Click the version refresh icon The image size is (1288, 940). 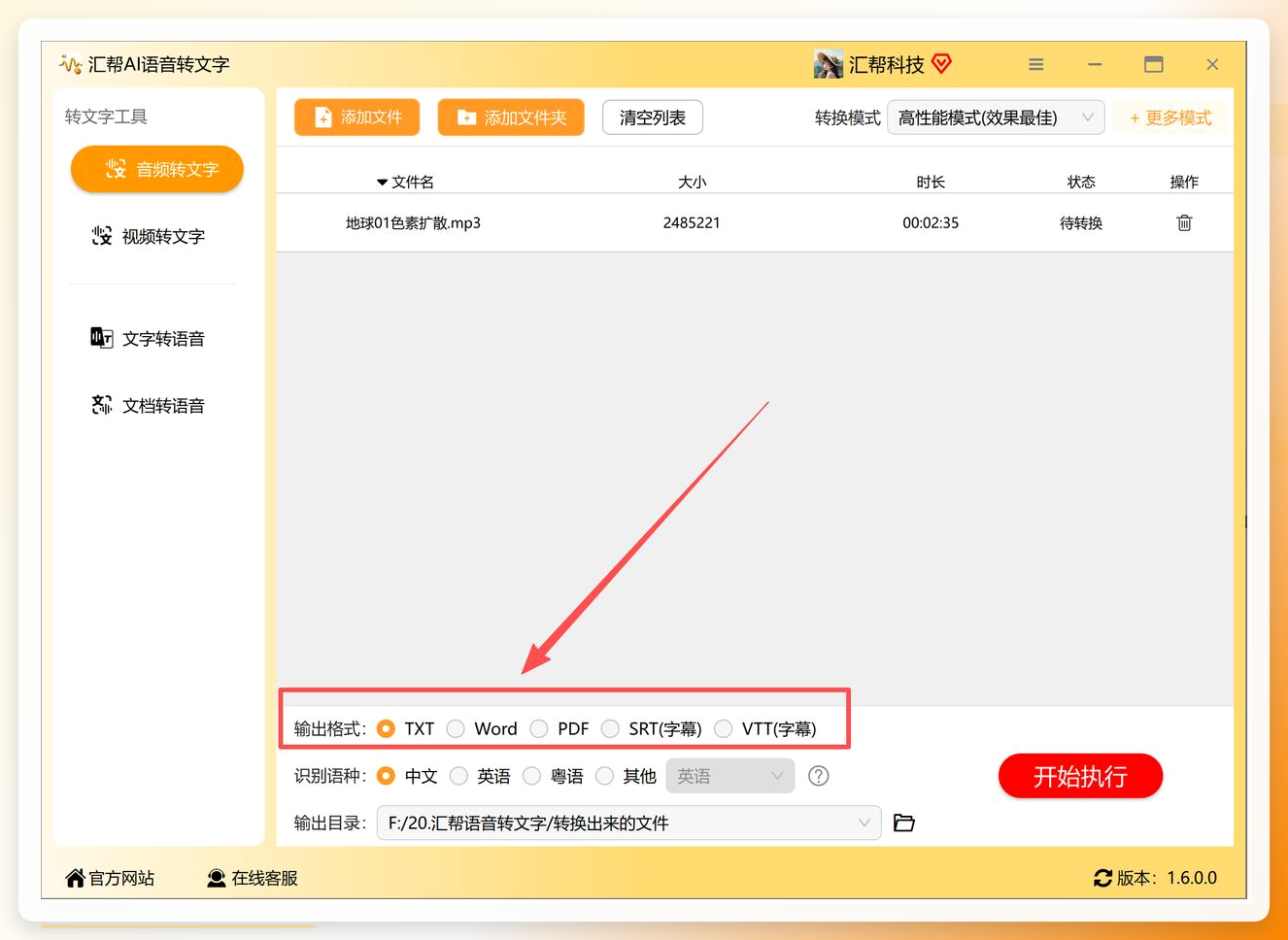tap(1102, 878)
